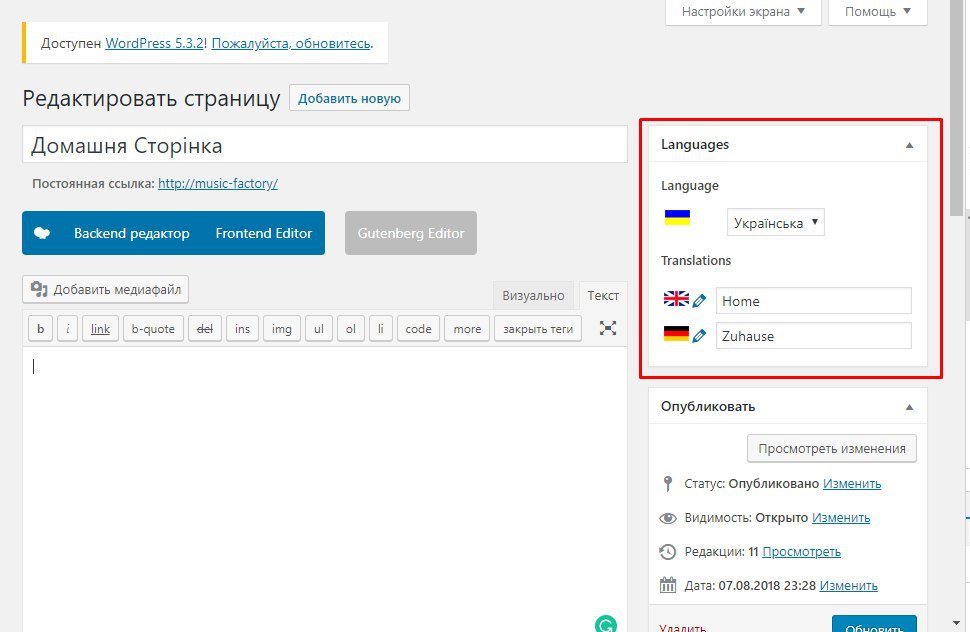Insert unordered list with ul button
The image size is (970, 632).
click(x=319, y=329)
